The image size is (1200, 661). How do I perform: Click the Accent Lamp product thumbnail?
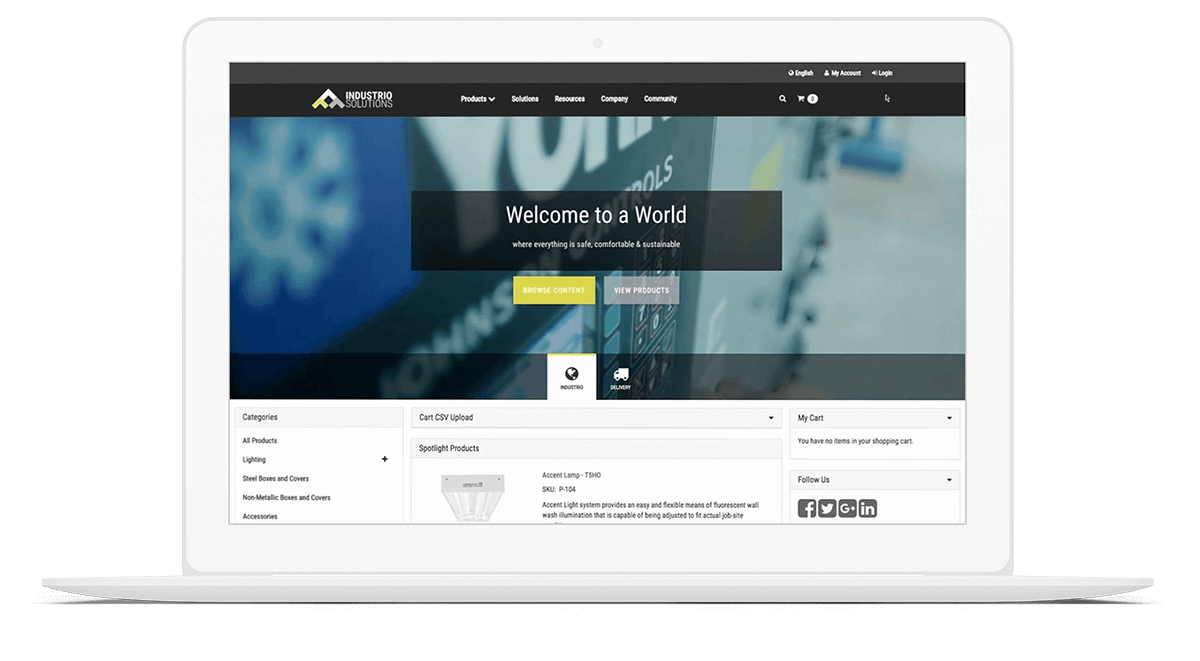point(470,497)
